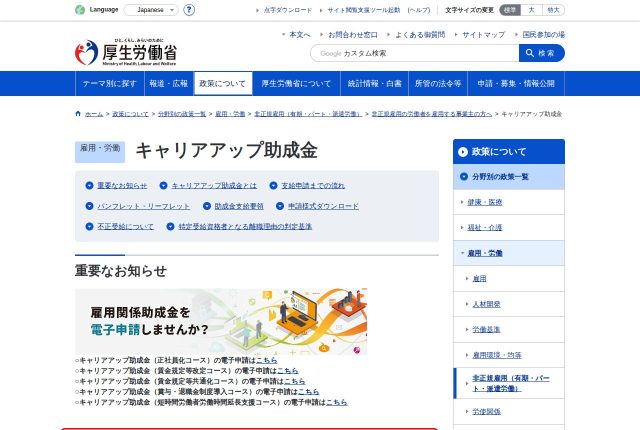Viewport: 640px width, 430px height.
Task: Click circle arrow icon beside 分野別の政策一覧
Action: pos(464,177)
